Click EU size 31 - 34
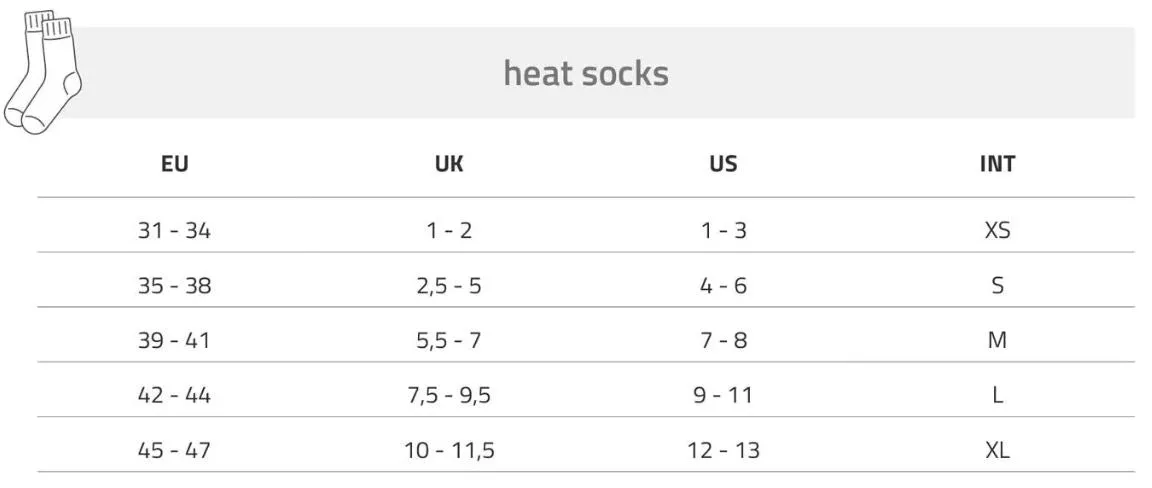1152x488 pixels. pyautogui.click(x=175, y=230)
